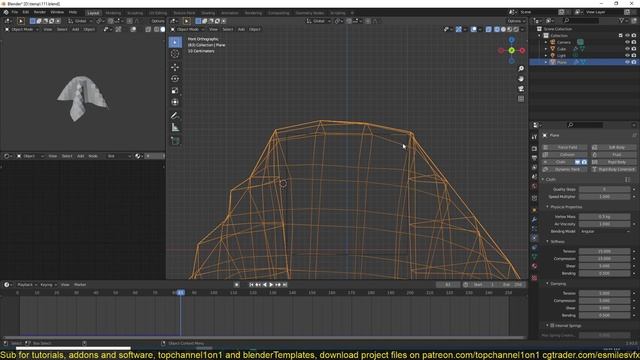Collapse the Damping section
Image resolution: width=640 pixels, height=360 pixels.
tap(548, 284)
